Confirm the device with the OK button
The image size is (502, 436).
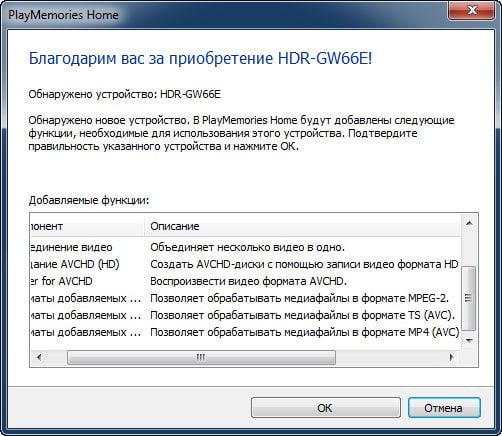[325, 407]
